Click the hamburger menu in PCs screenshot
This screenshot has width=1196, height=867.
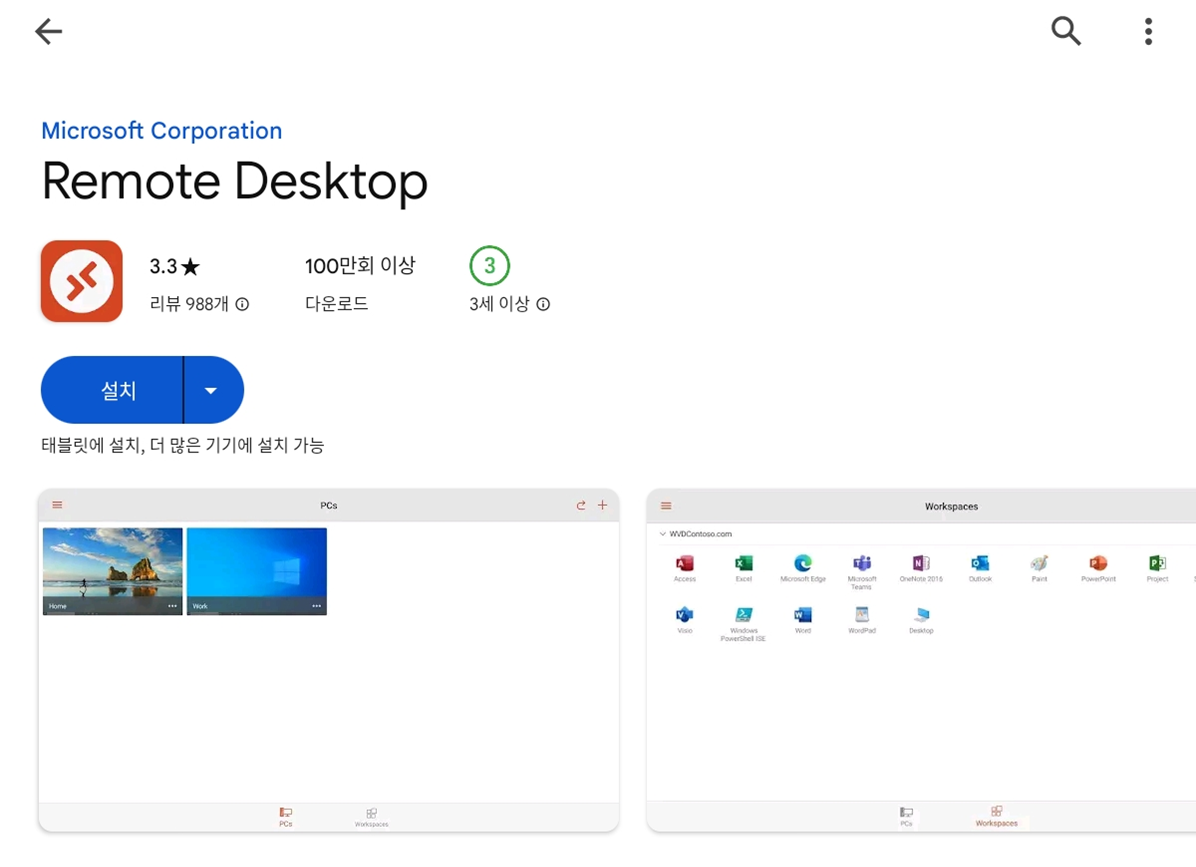click(57, 505)
